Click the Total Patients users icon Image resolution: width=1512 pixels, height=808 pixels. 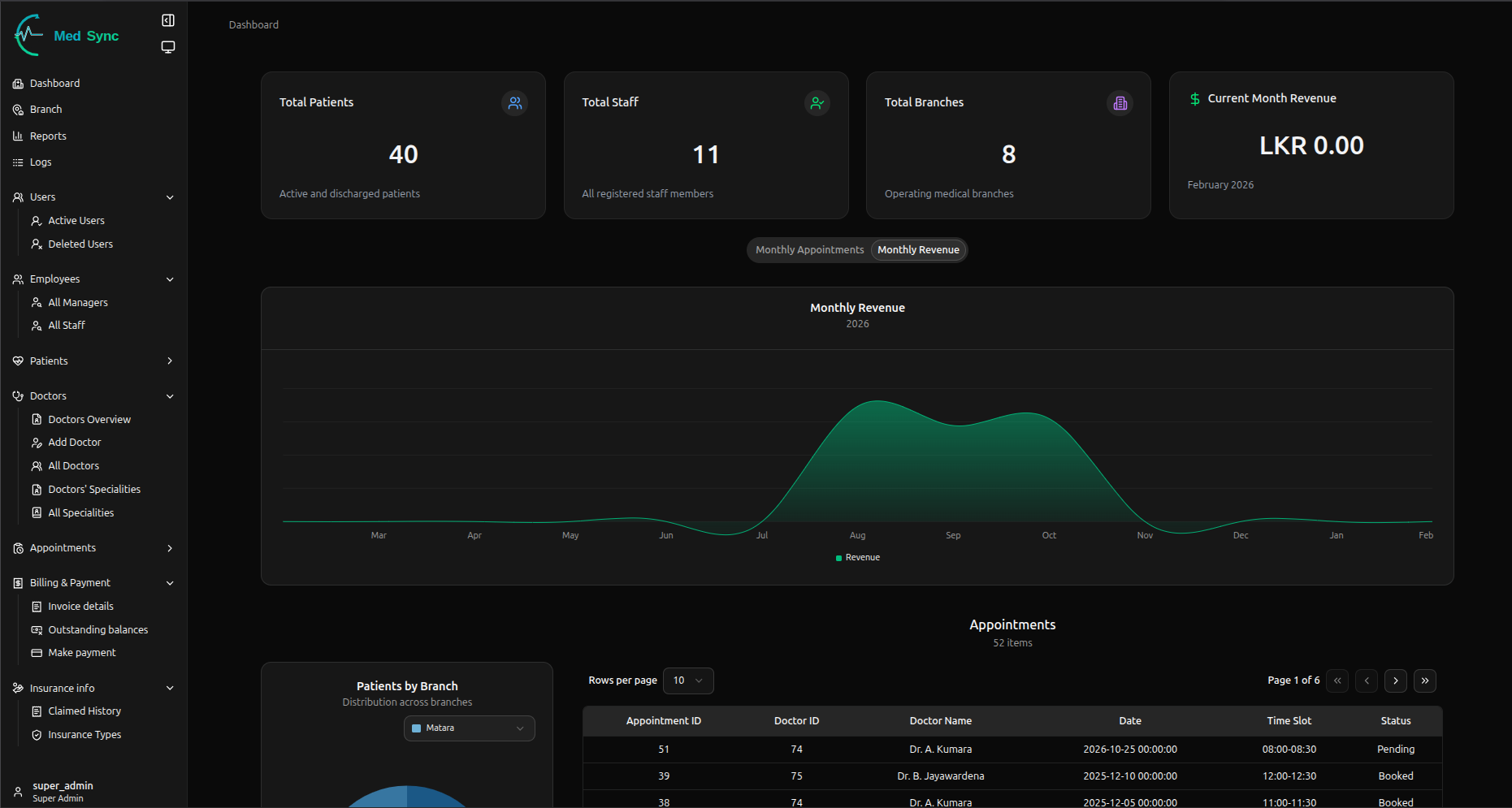pyautogui.click(x=514, y=103)
